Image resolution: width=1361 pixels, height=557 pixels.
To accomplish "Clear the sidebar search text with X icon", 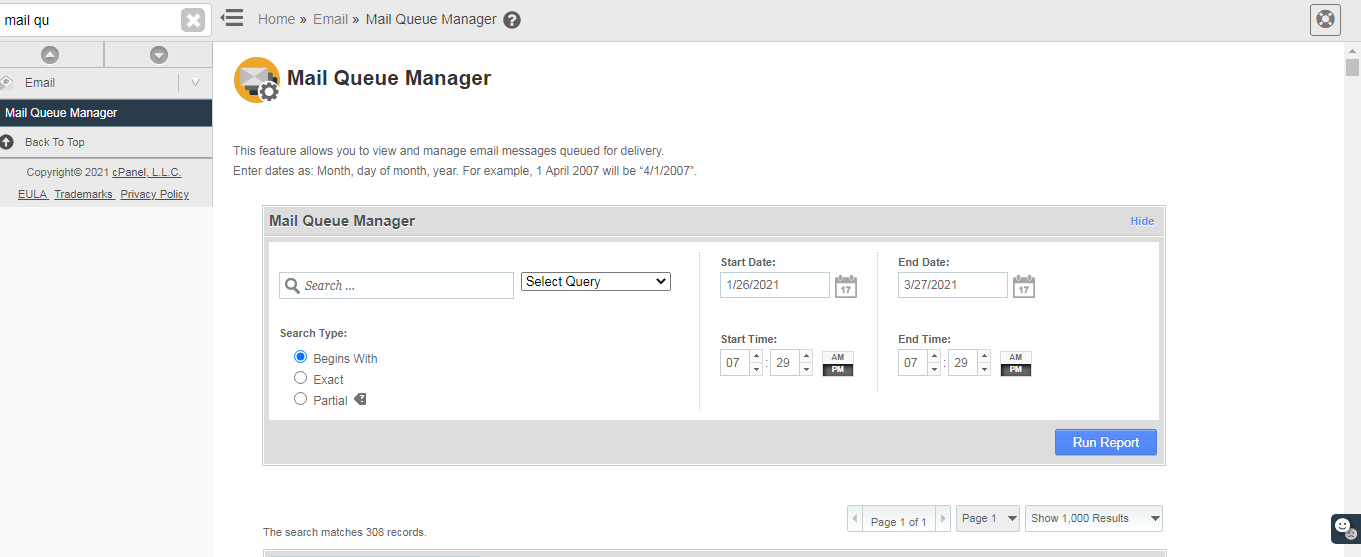I will pyautogui.click(x=193, y=20).
